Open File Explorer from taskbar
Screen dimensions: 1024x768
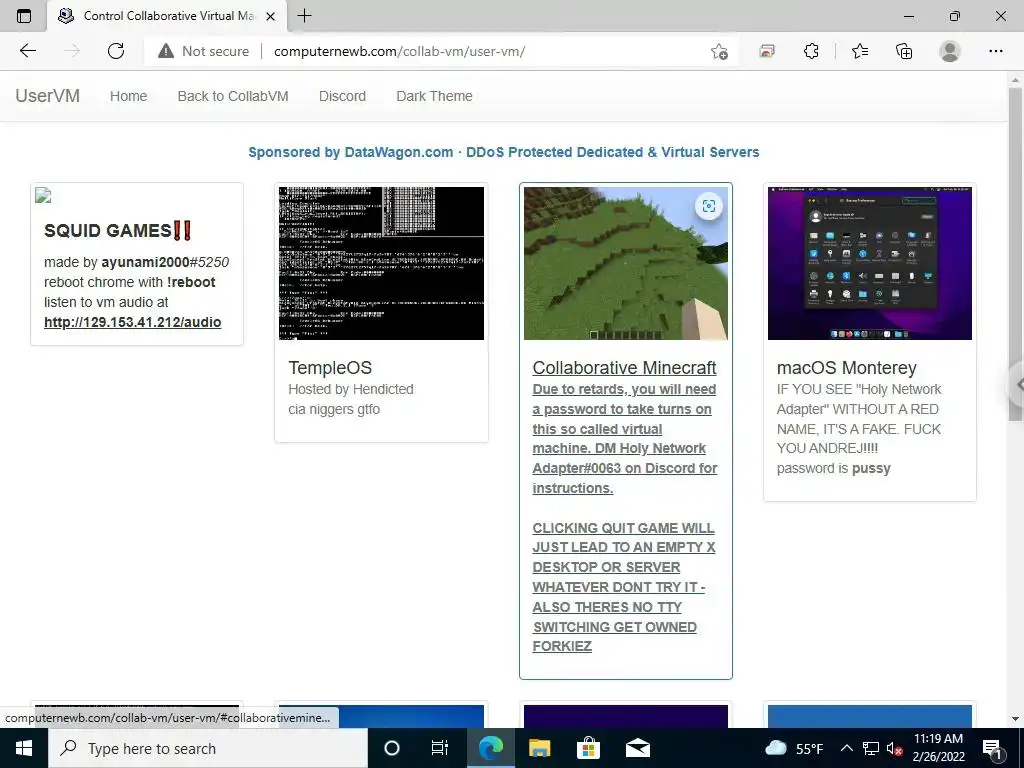pyautogui.click(x=539, y=748)
